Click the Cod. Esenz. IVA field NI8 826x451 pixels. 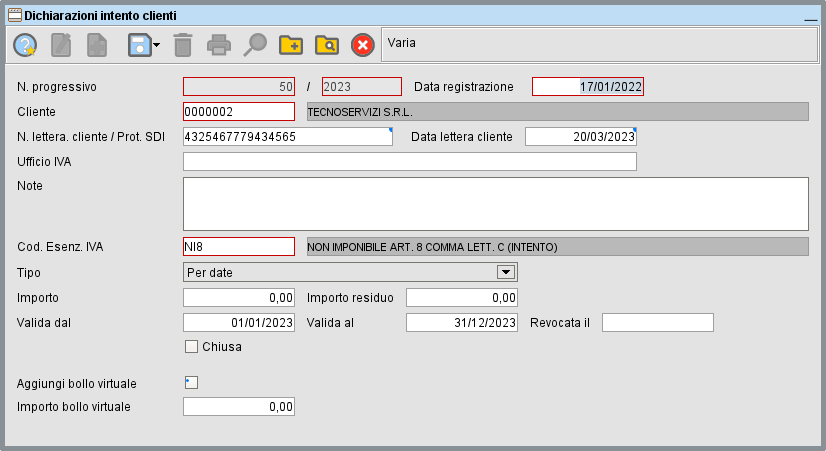(x=239, y=247)
